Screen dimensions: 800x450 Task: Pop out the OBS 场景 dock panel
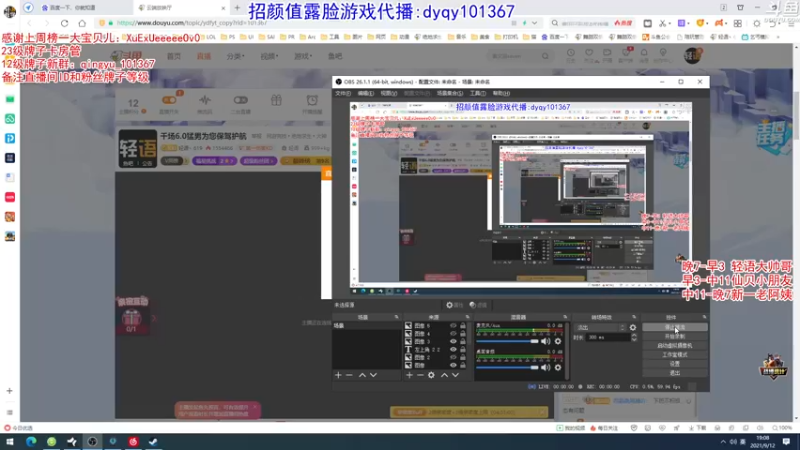coord(396,317)
